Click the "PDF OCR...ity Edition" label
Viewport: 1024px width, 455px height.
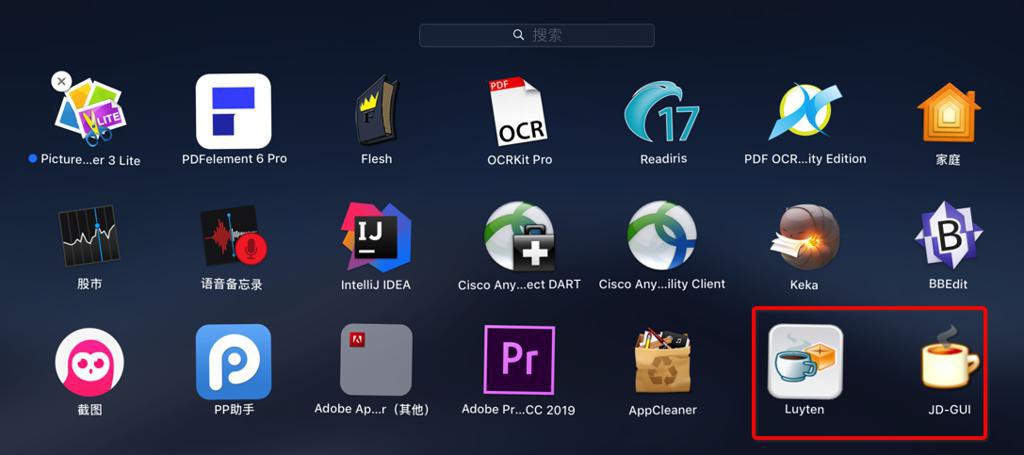pyautogui.click(x=805, y=159)
